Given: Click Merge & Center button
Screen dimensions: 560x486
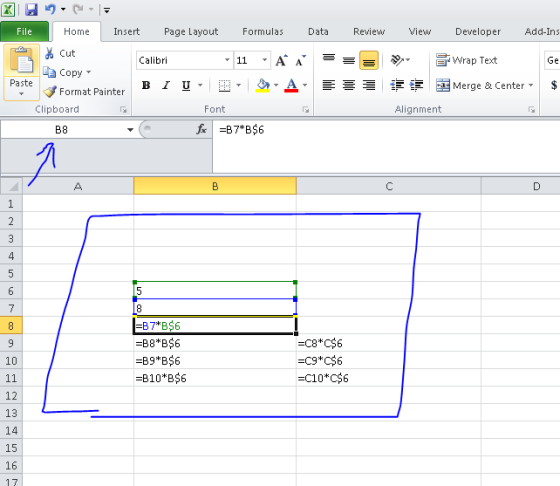Looking at the screenshot, I should (x=480, y=86).
